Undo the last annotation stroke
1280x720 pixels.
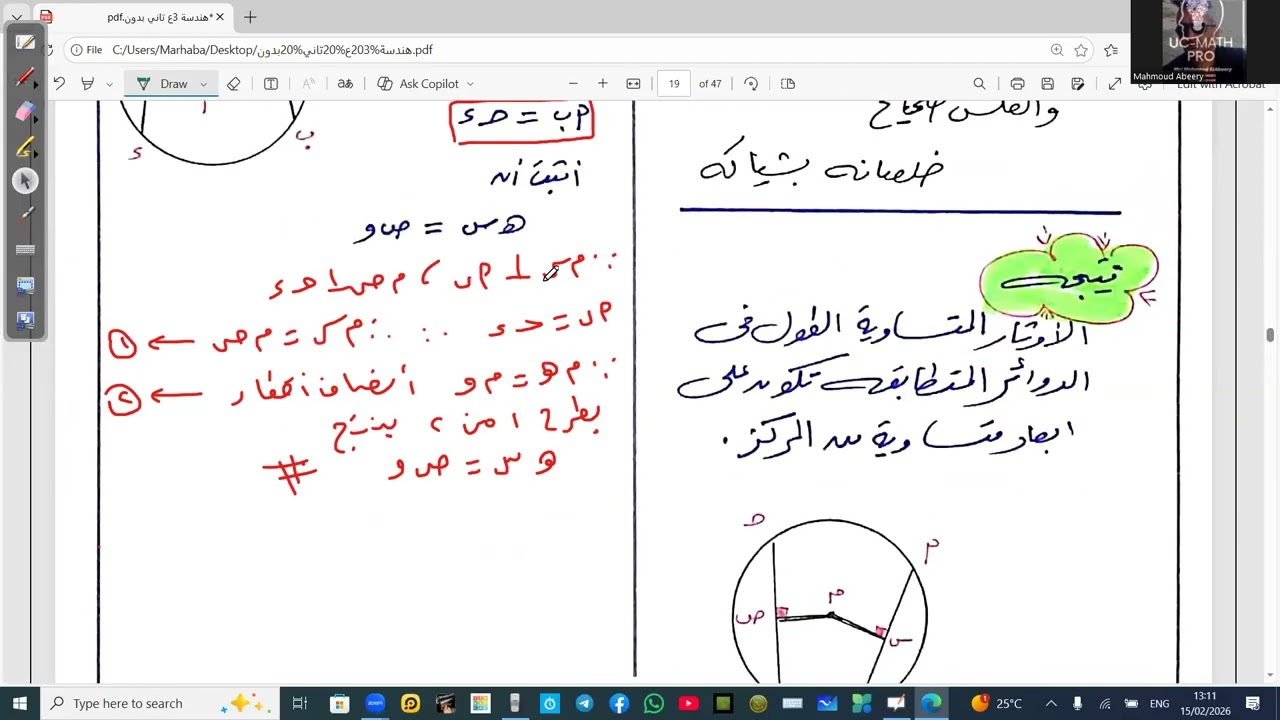(59, 84)
